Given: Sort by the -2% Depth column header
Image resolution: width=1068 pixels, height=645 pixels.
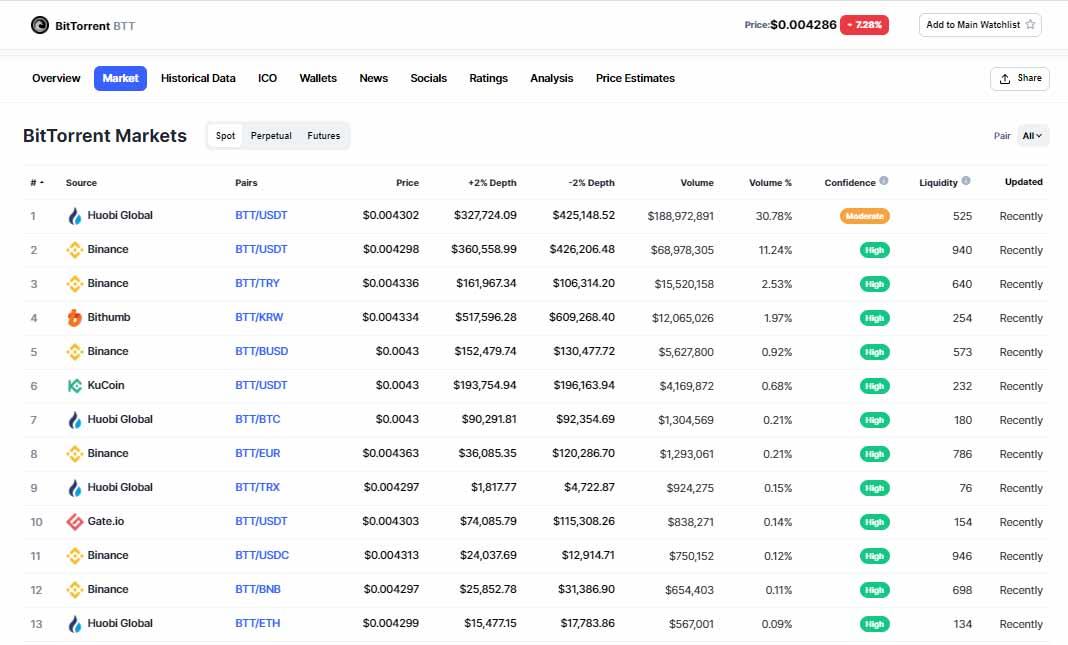Looking at the screenshot, I should (x=591, y=183).
